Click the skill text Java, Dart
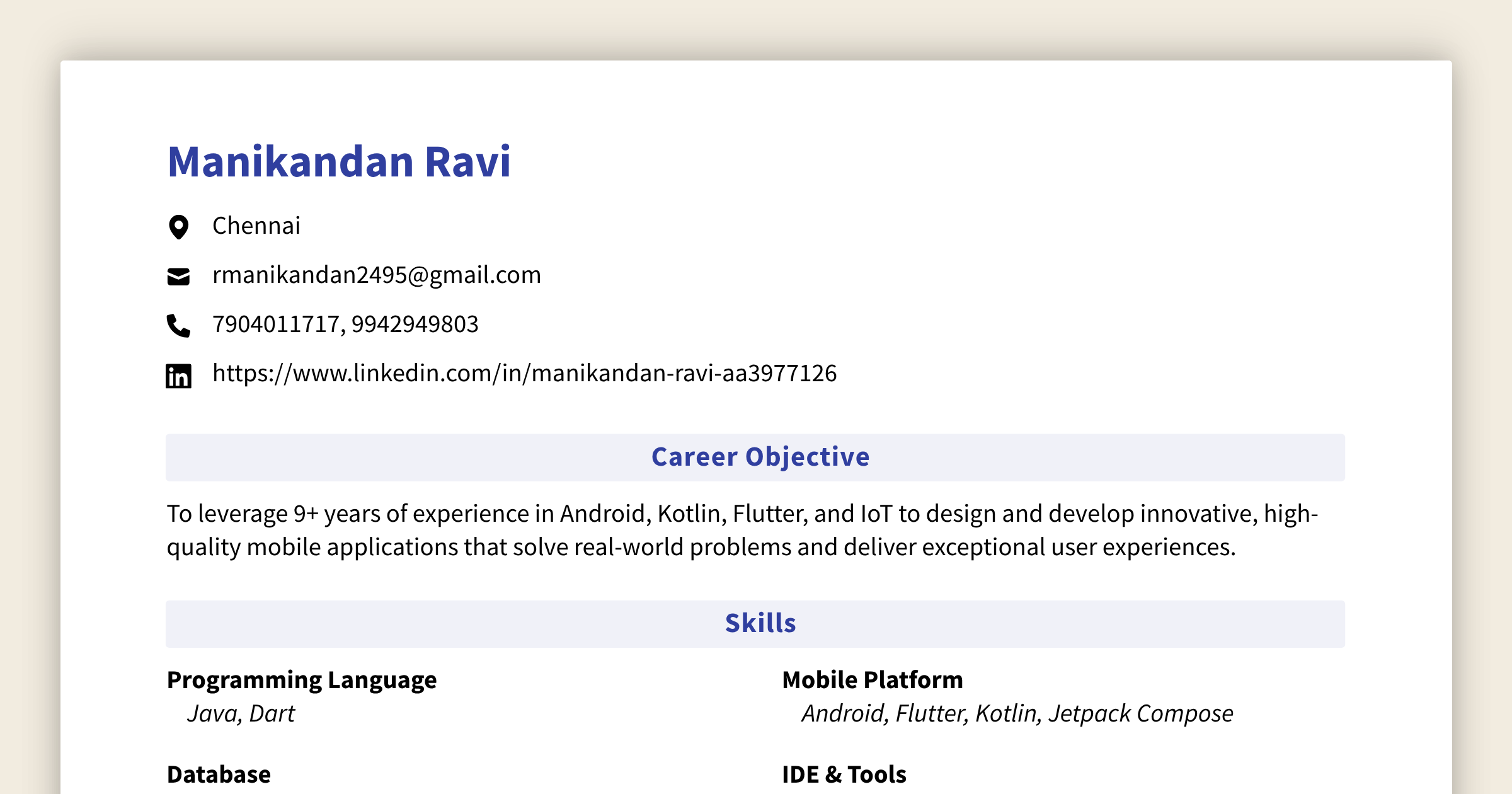This screenshot has height=794, width=1512. 240,713
